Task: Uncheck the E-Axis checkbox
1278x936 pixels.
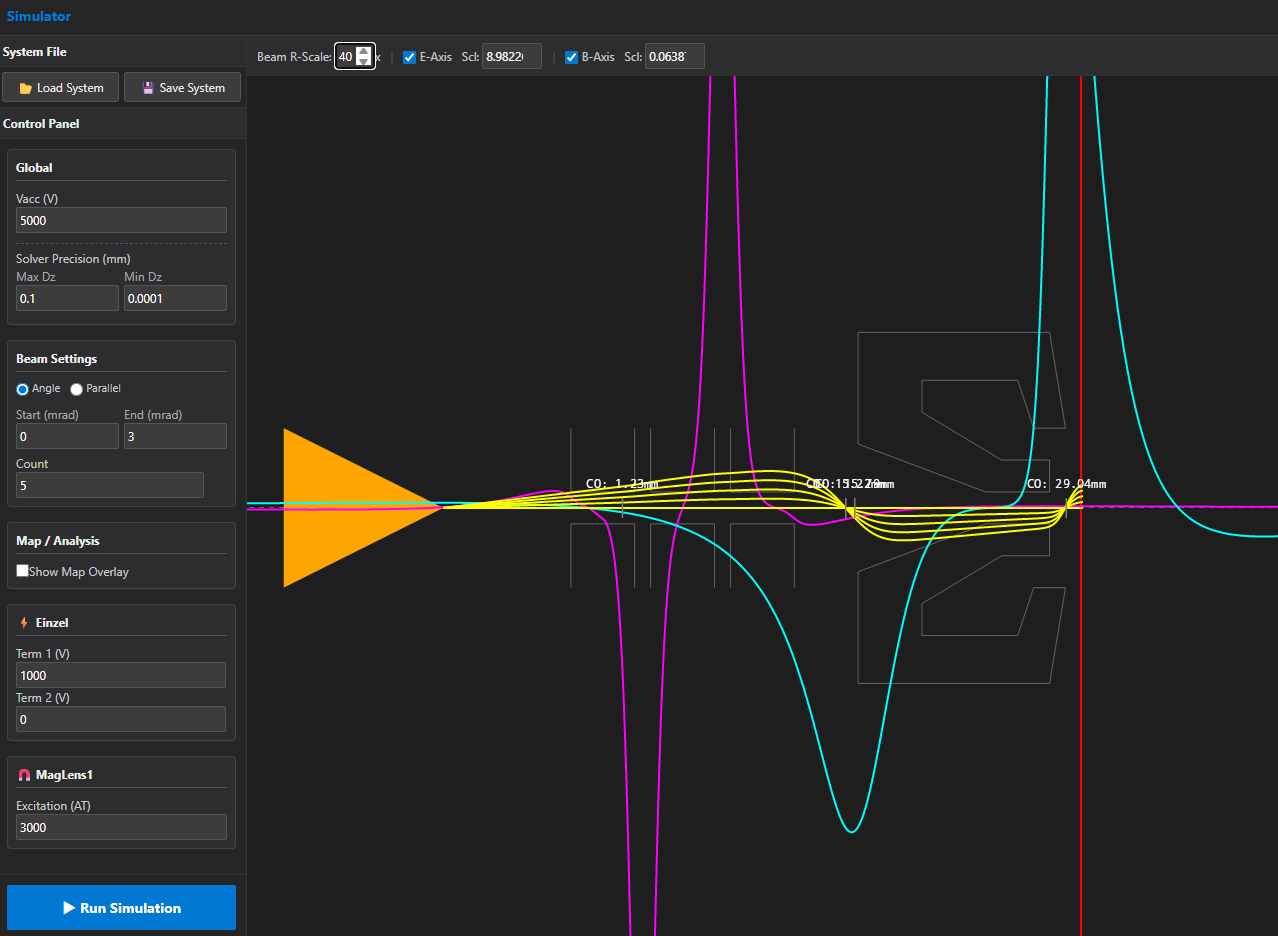Action: click(409, 57)
